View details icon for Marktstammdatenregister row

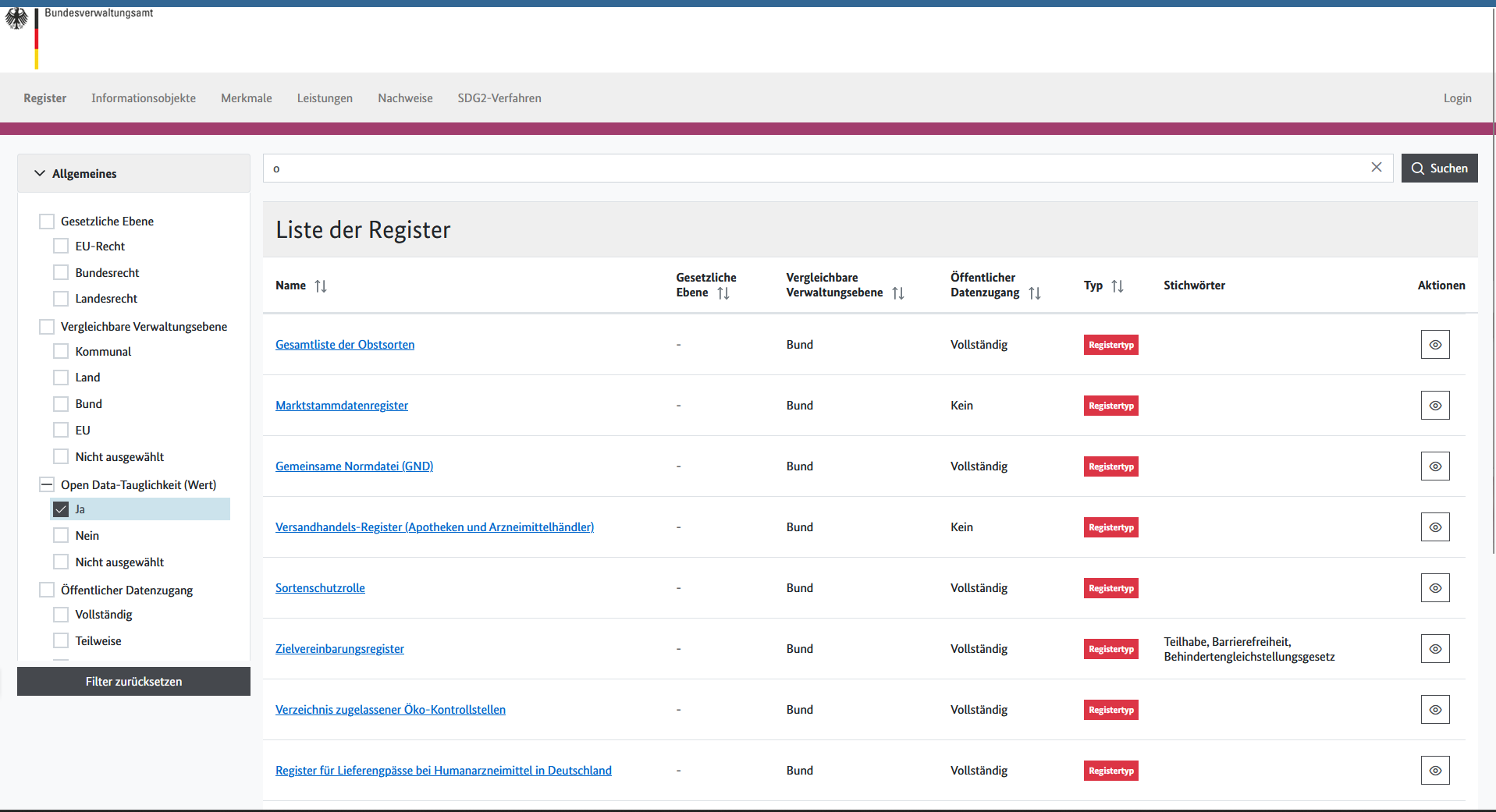[x=1434, y=406]
